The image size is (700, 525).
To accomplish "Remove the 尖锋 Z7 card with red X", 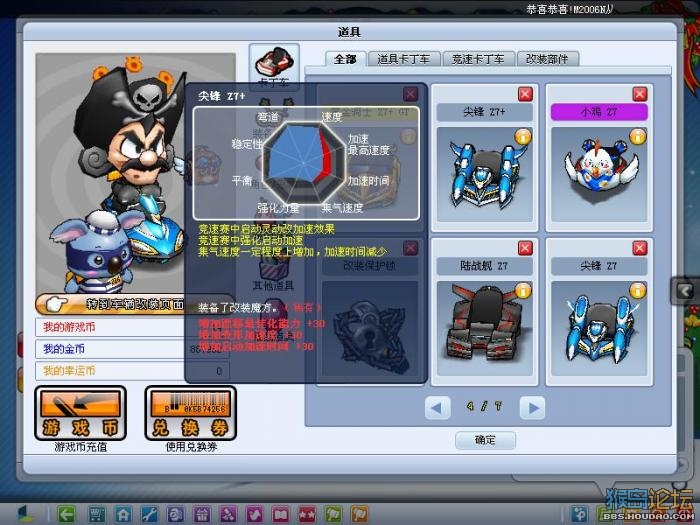I will (x=640, y=248).
